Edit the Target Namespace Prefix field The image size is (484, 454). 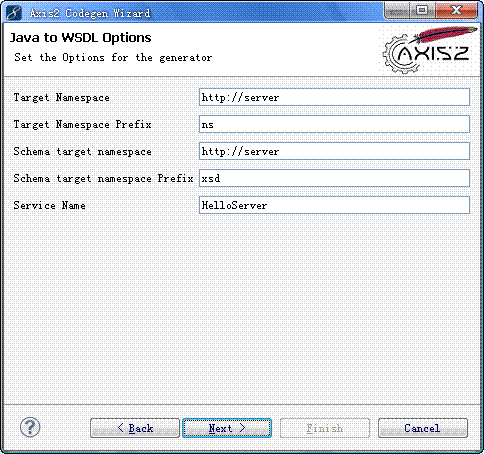(334, 124)
